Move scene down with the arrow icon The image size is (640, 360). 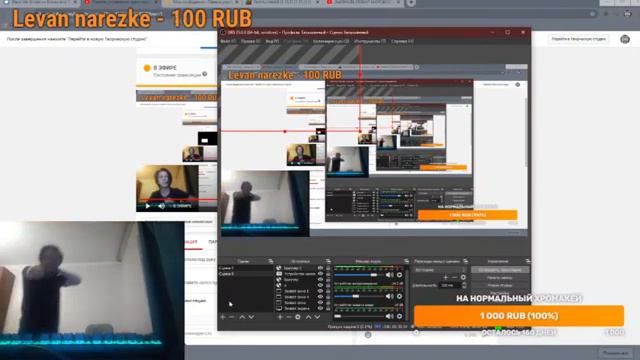point(251,317)
